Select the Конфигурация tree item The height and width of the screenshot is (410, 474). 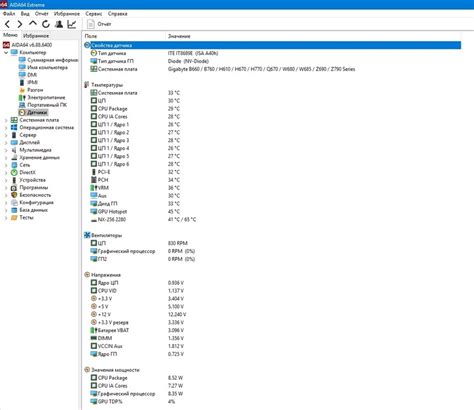point(36,202)
